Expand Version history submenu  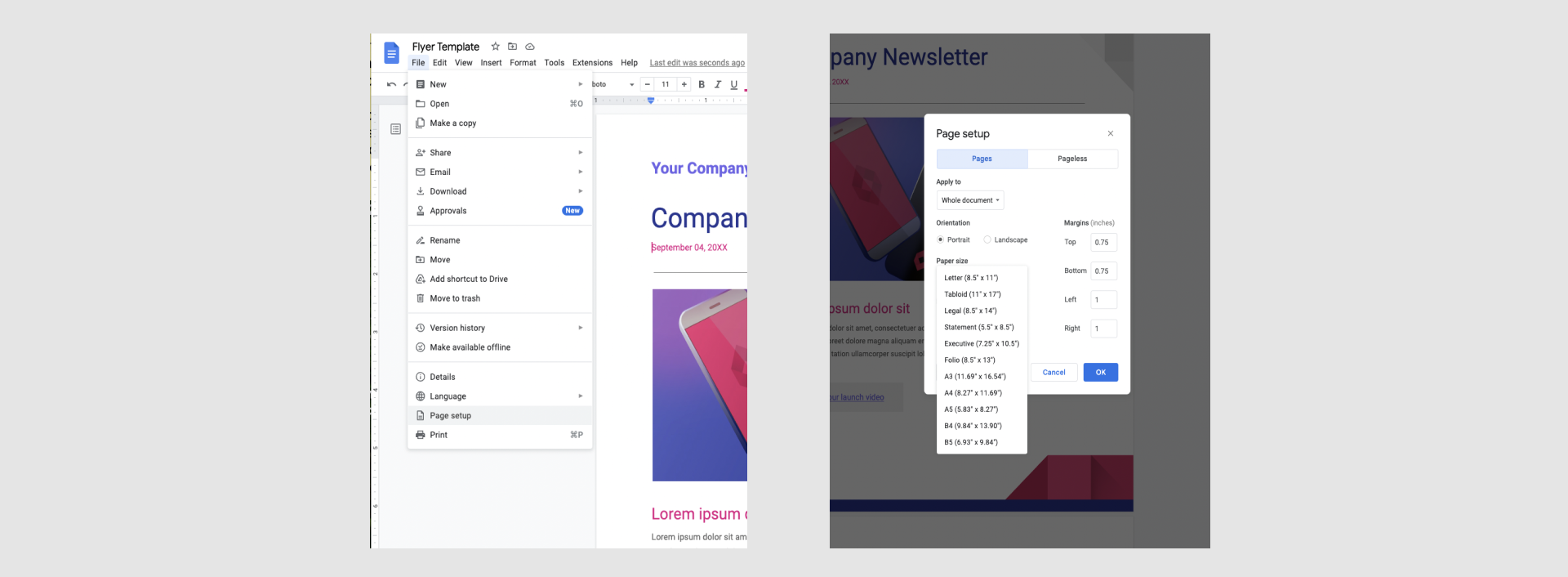(500, 328)
